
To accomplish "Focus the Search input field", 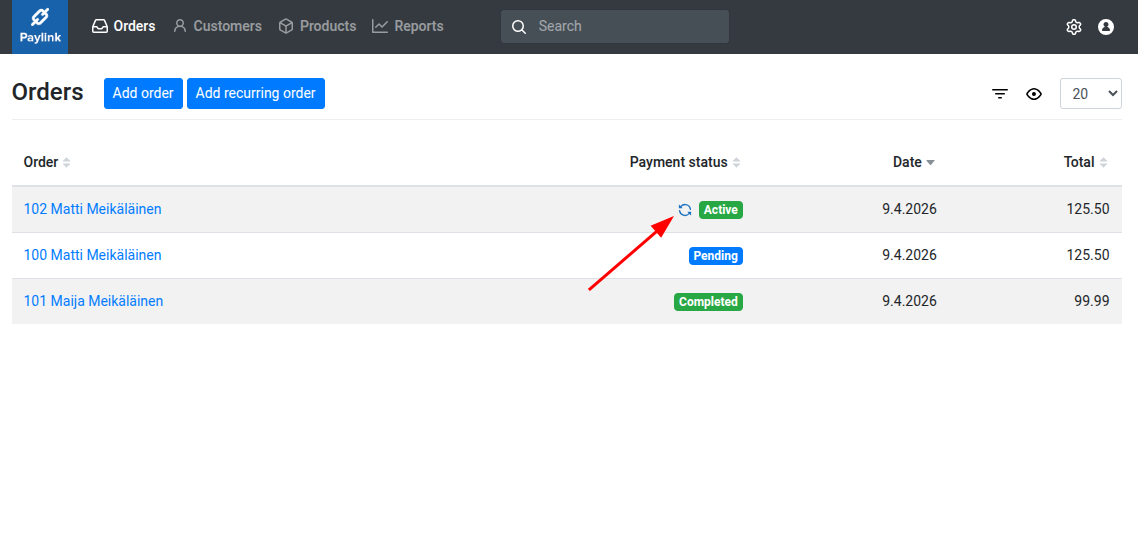I will point(625,27).
